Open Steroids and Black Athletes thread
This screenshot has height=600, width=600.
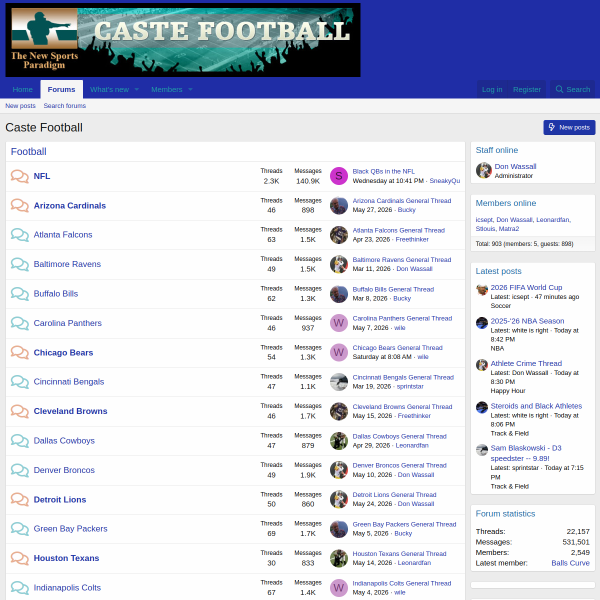click(x=536, y=406)
